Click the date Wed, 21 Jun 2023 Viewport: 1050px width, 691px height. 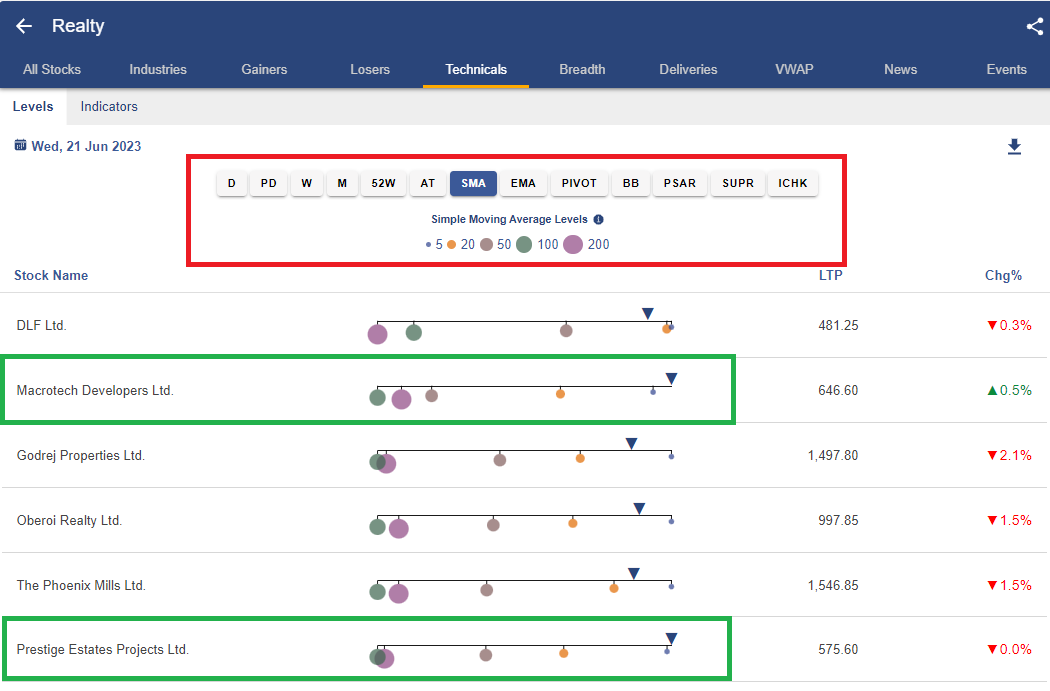86,147
